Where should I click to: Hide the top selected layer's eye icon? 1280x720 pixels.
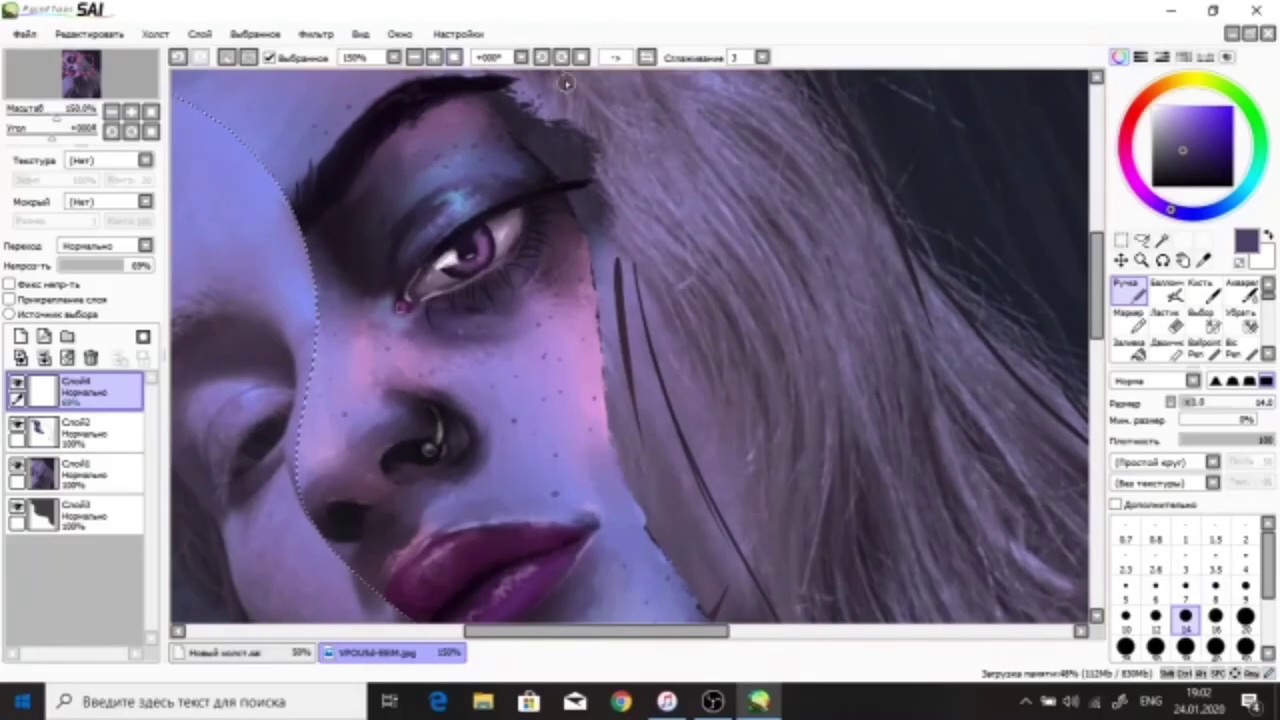(17, 383)
